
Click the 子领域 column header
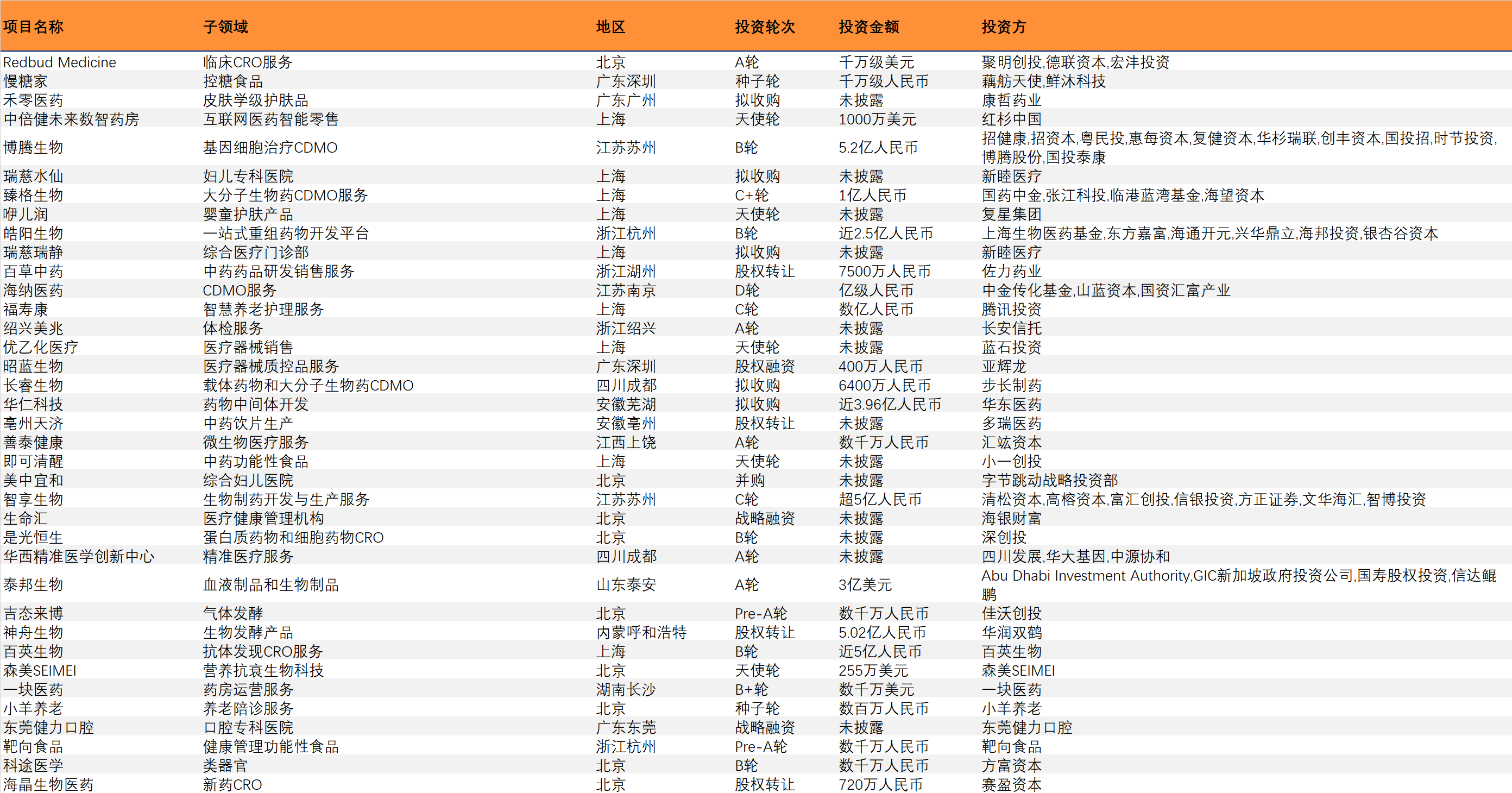(225, 27)
